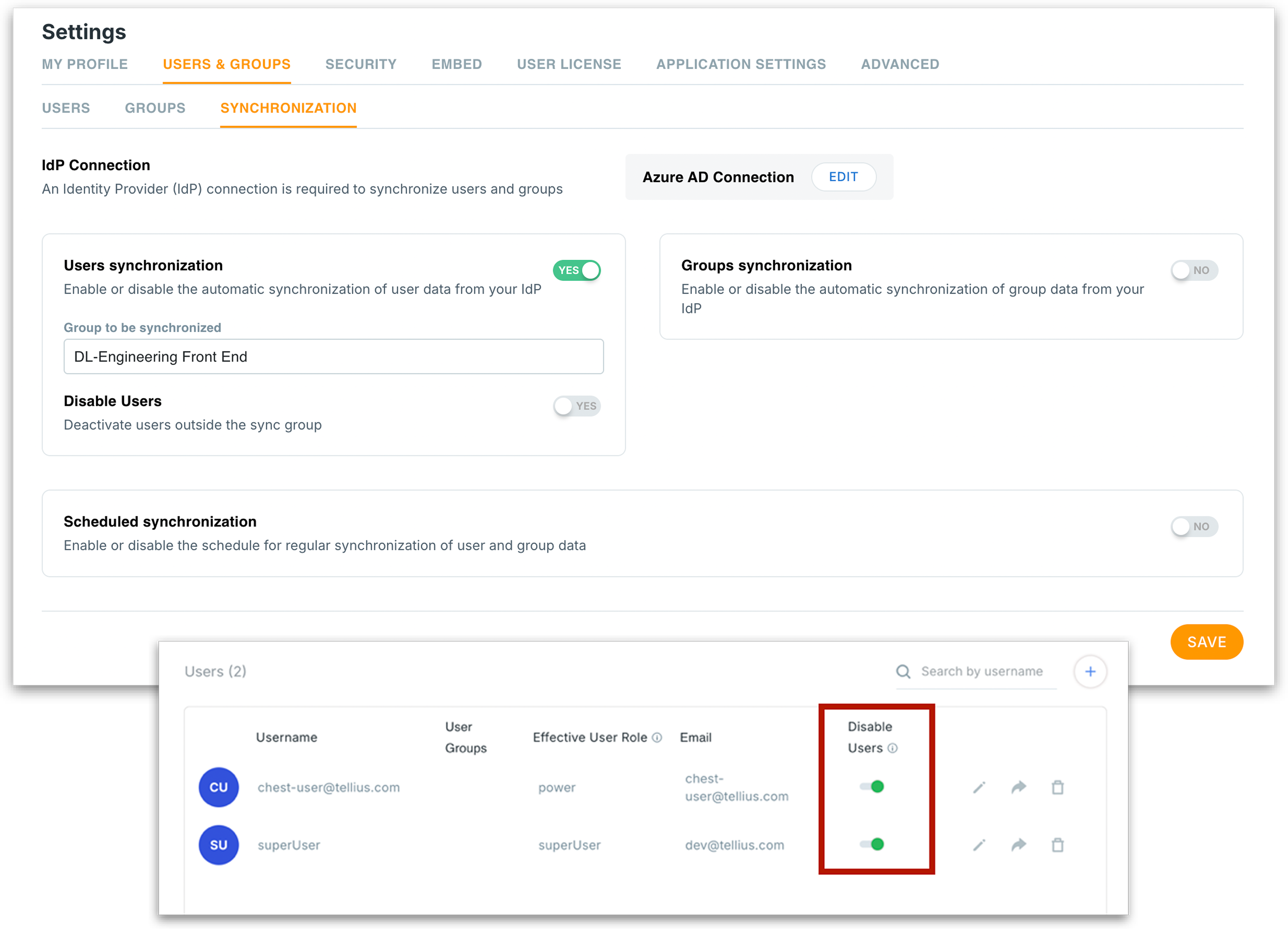Switch the disable toggle for the superUser row

(872, 844)
